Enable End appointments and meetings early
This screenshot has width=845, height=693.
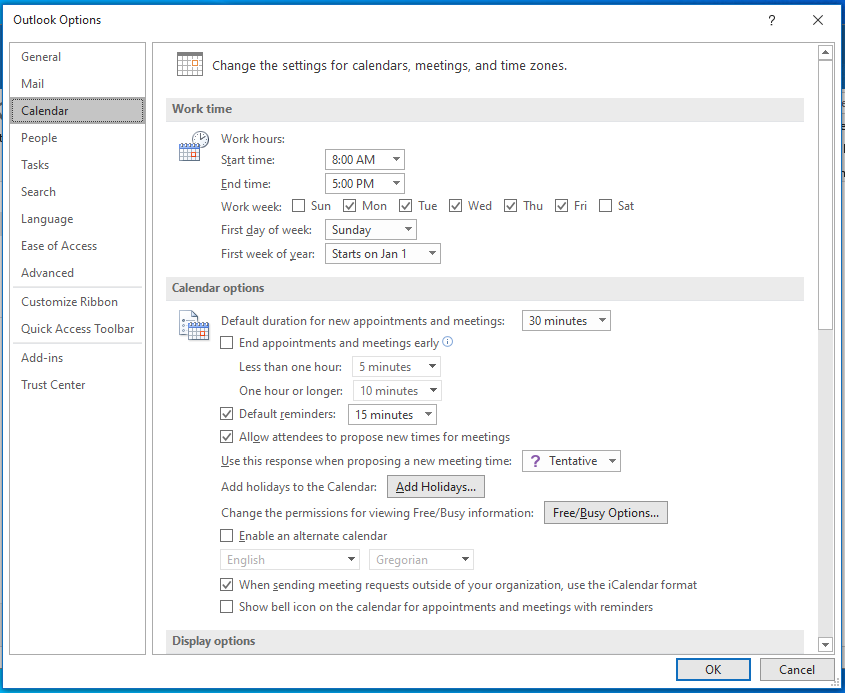coord(227,343)
